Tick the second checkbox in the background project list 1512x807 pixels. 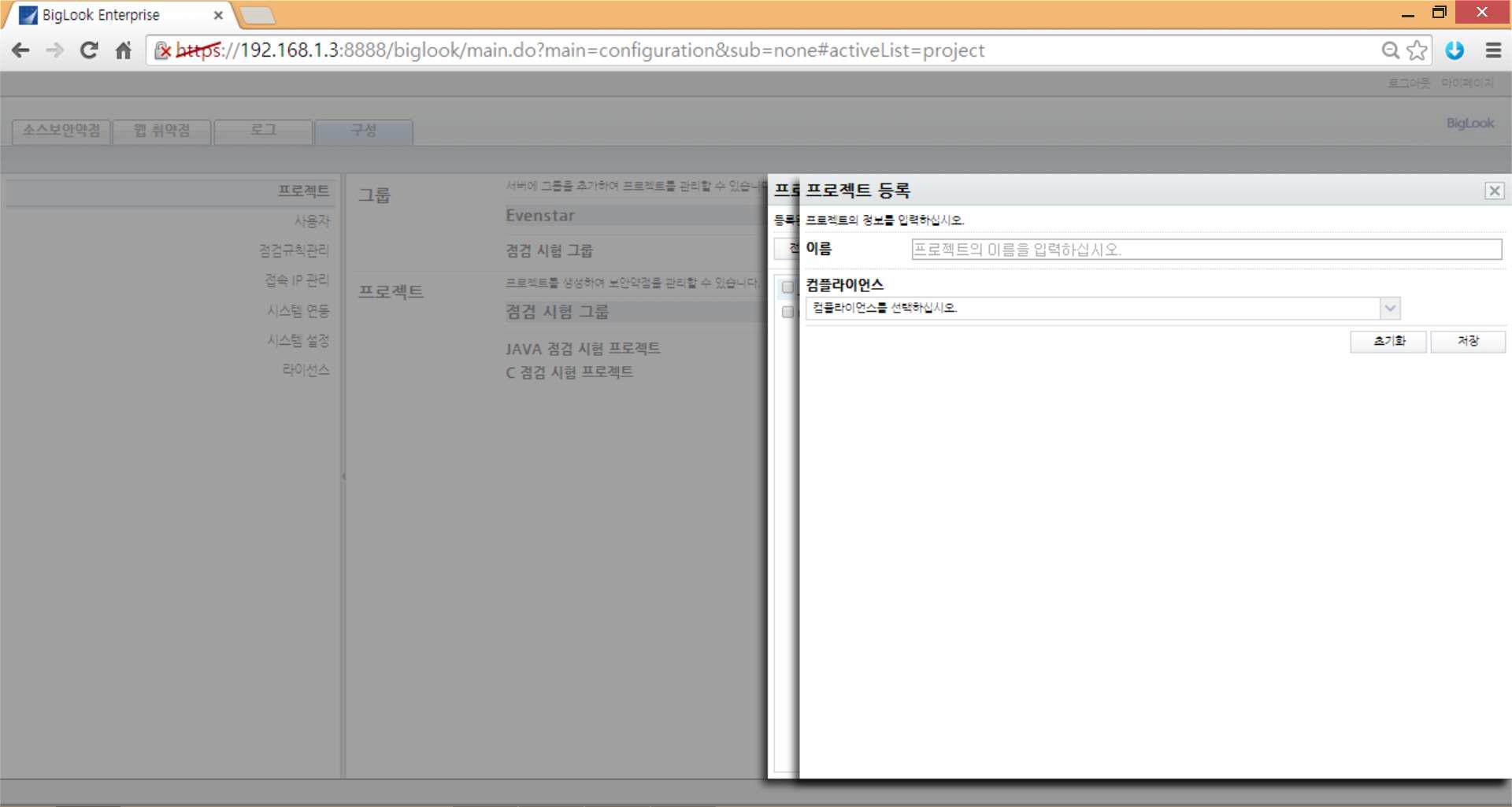coord(787,312)
